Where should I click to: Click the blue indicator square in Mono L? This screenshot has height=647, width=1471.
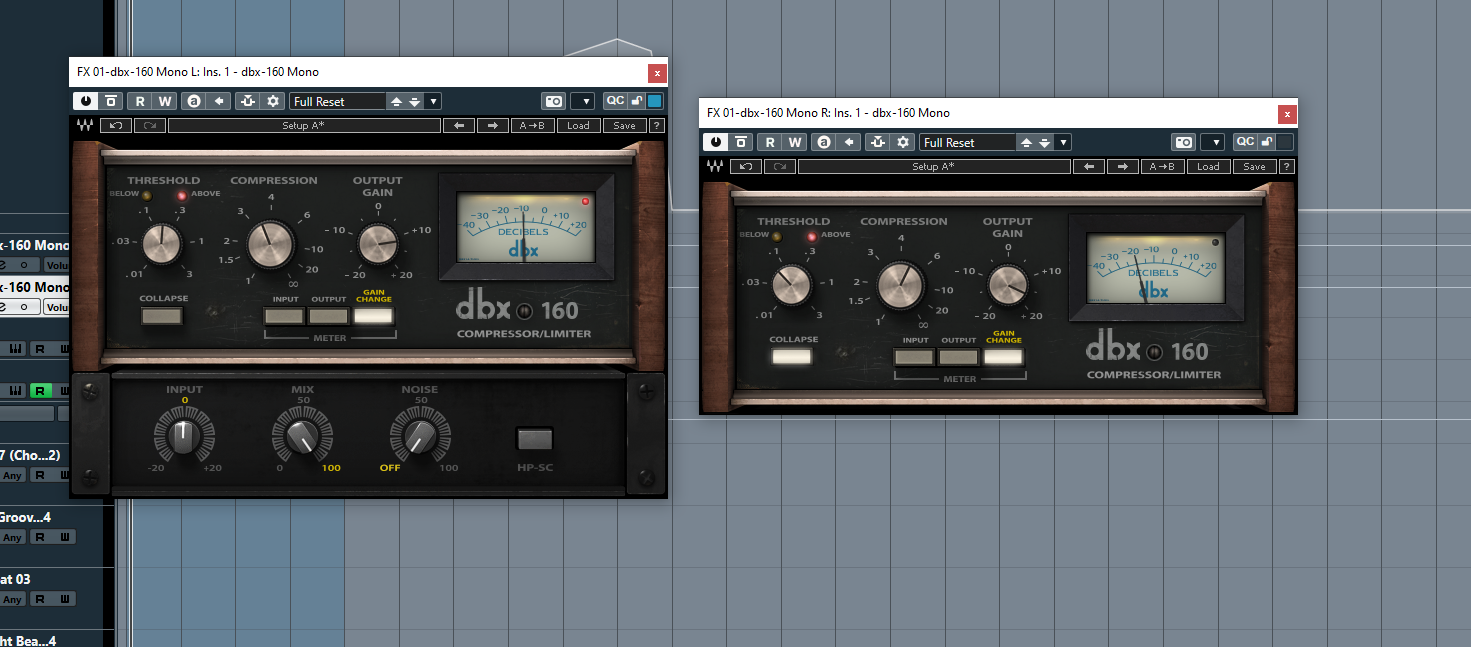click(654, 101)
